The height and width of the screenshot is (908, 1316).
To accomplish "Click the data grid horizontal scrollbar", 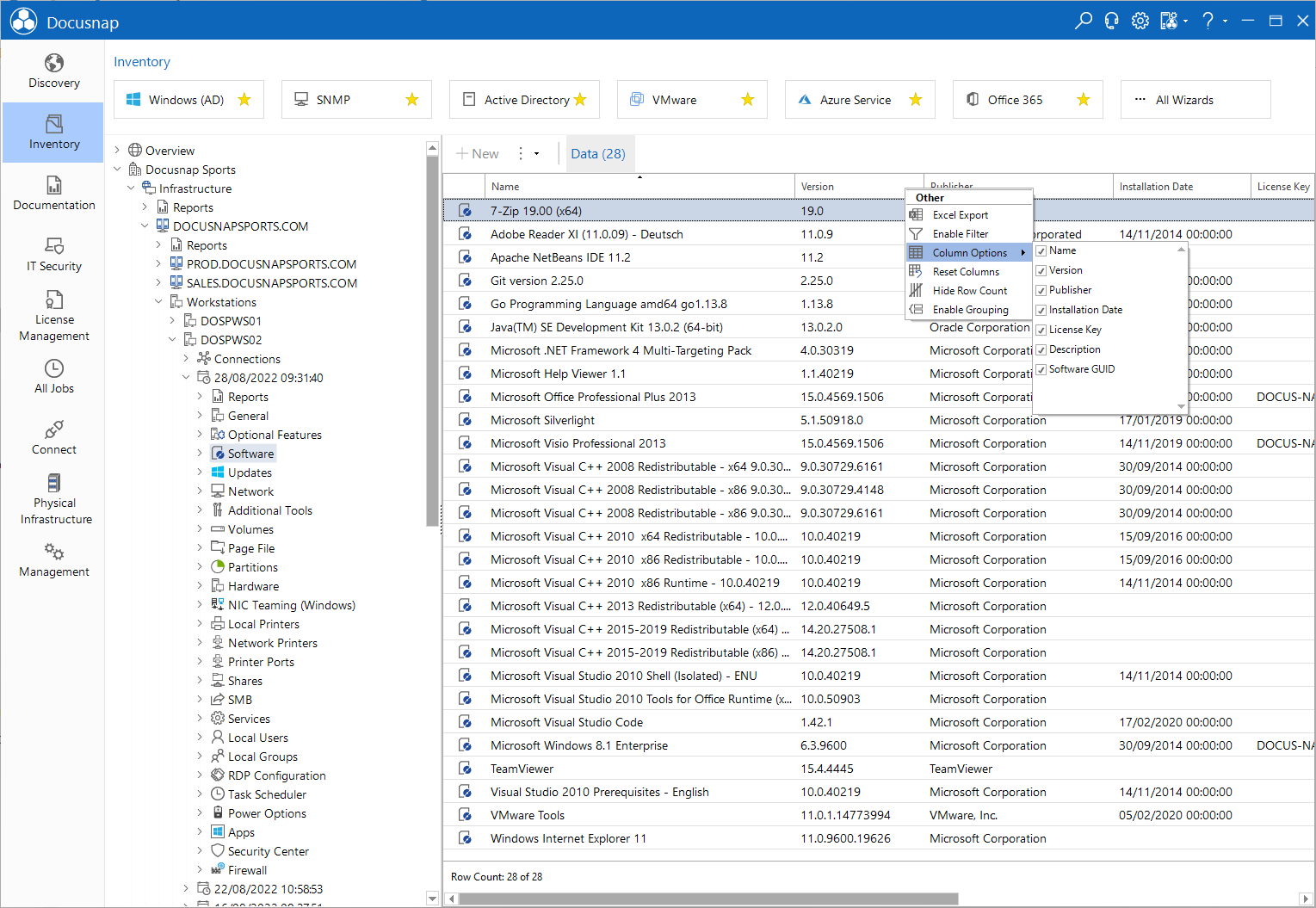I will click(708, 899).
